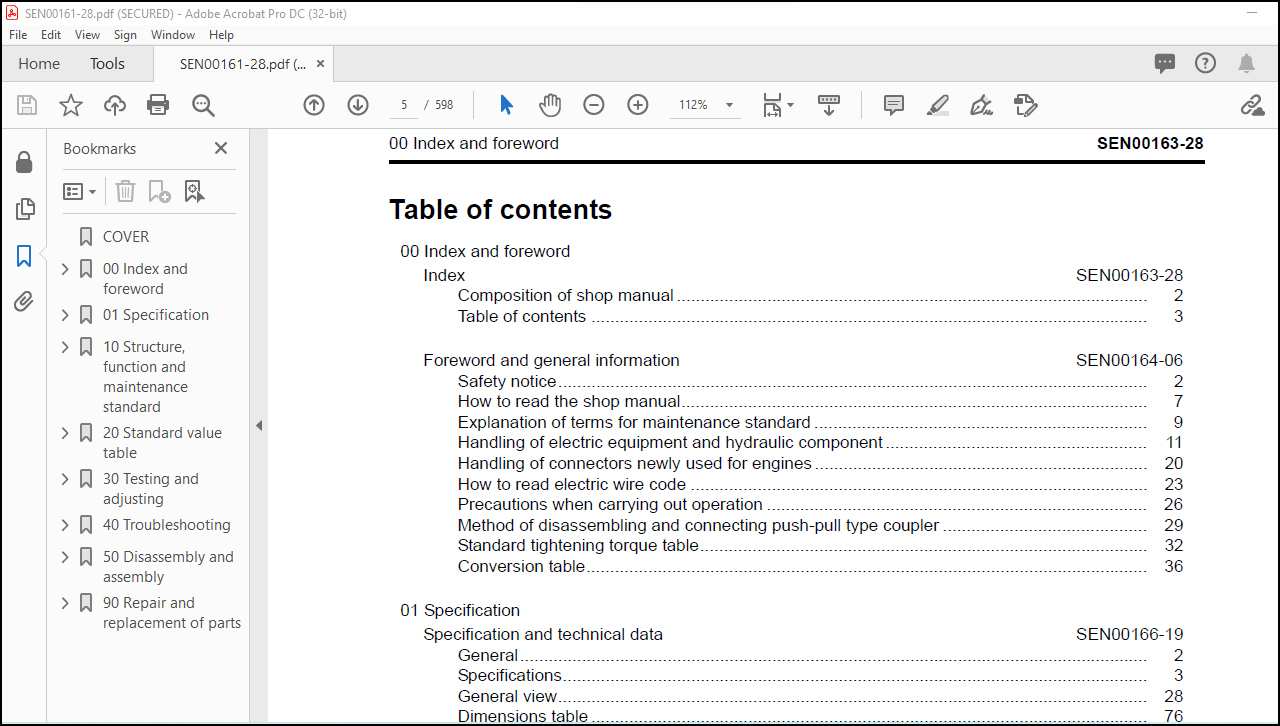The width and height of the screenshot is (1280, 726).
Task: Click Safety notice contents entry
Action: (507, 381)
